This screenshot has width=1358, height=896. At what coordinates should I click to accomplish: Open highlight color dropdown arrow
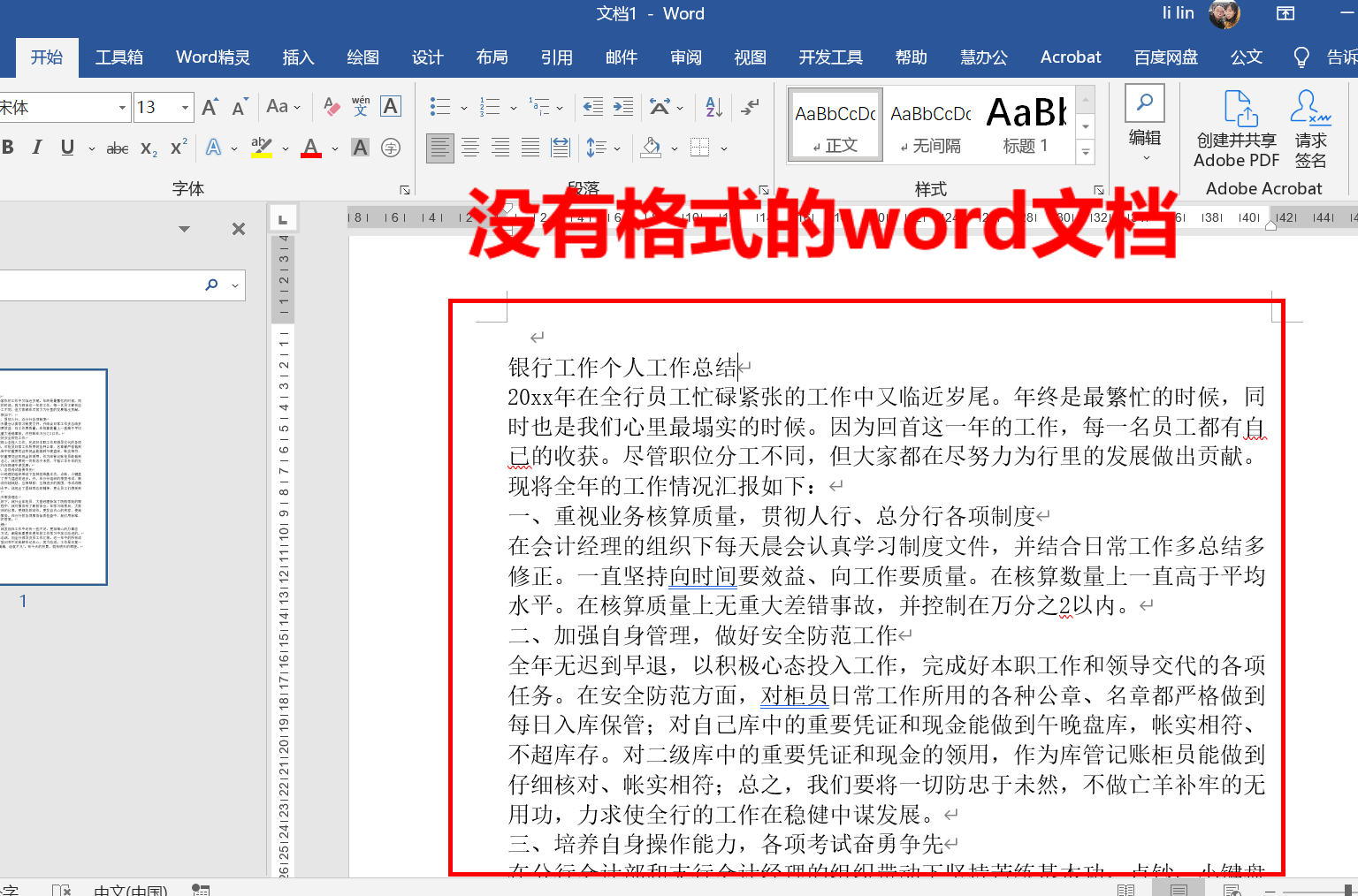coord(286,148)
